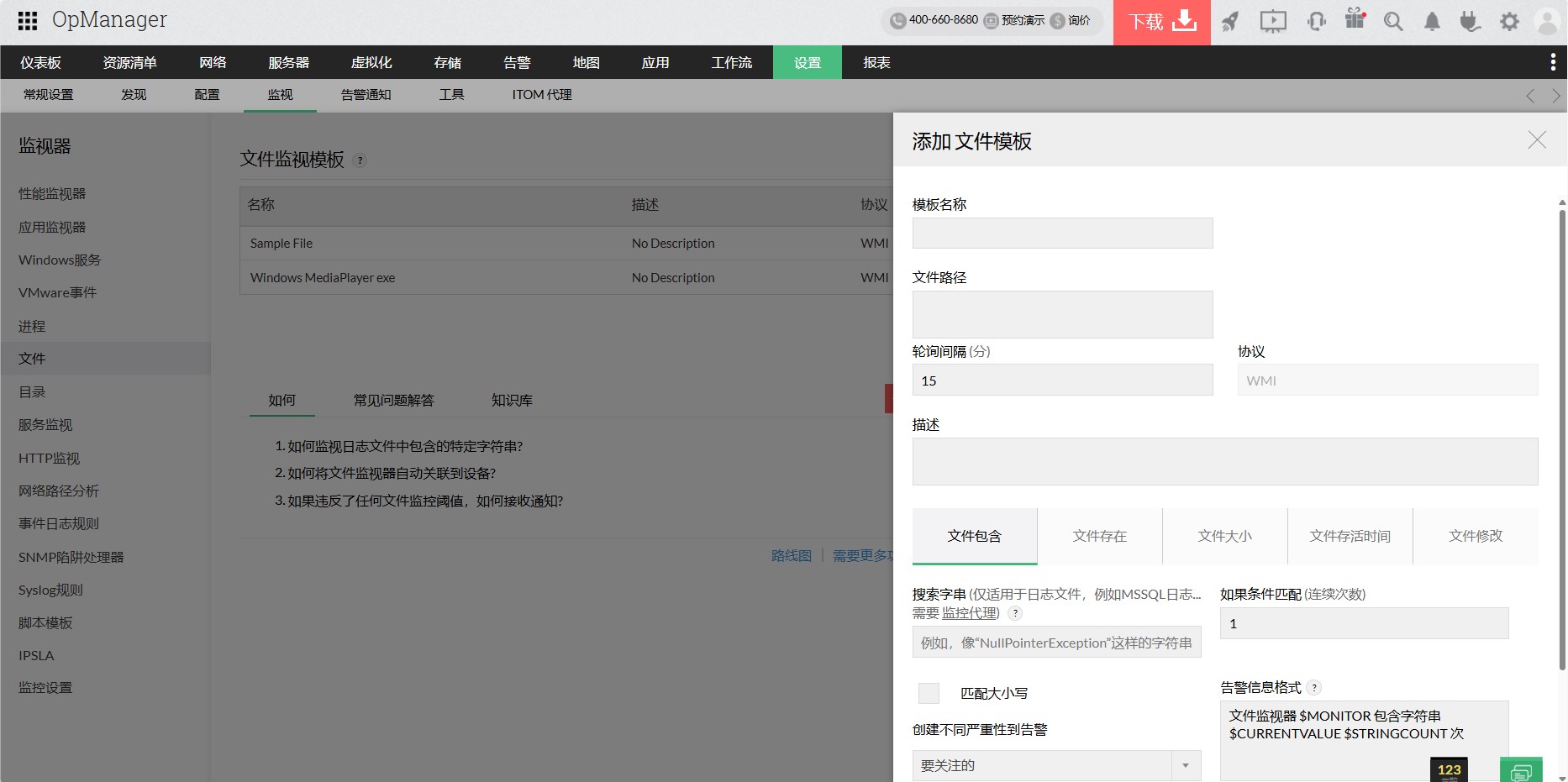Click the 轮询间隔 polling interval field
This screenshot has width=1568, height=782.
click(x=1062, y=381)
